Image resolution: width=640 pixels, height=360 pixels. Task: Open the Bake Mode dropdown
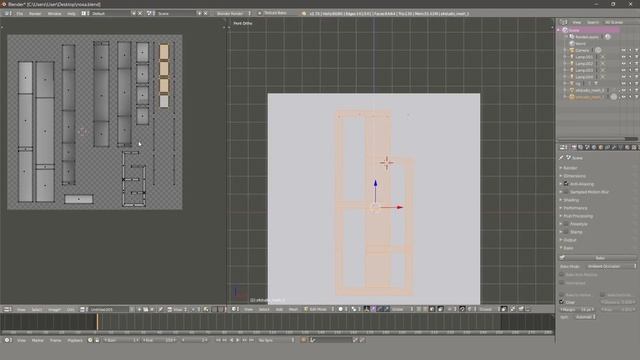tap(611, 266)
